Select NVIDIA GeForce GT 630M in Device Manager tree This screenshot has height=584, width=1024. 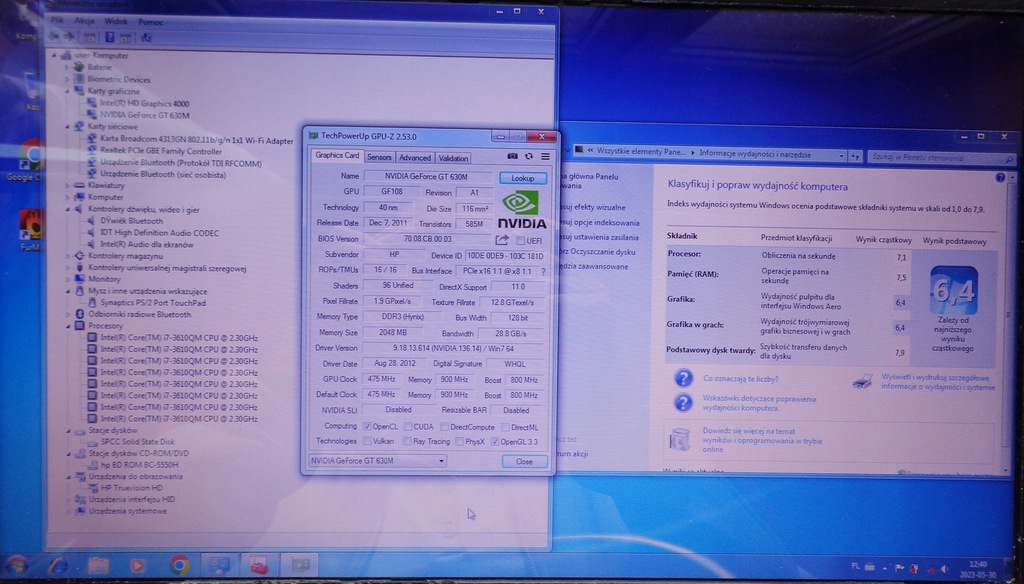pos(144,116)
